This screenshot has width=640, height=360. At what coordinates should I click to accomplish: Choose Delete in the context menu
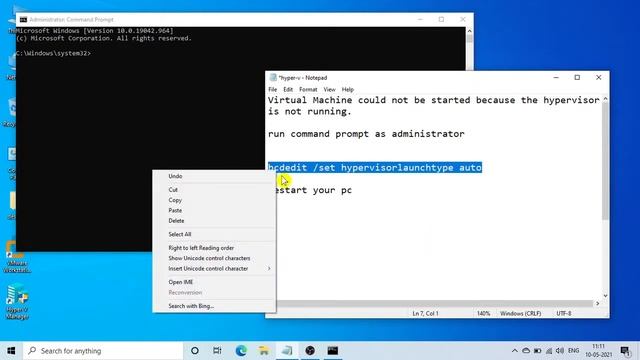point(214,221)
